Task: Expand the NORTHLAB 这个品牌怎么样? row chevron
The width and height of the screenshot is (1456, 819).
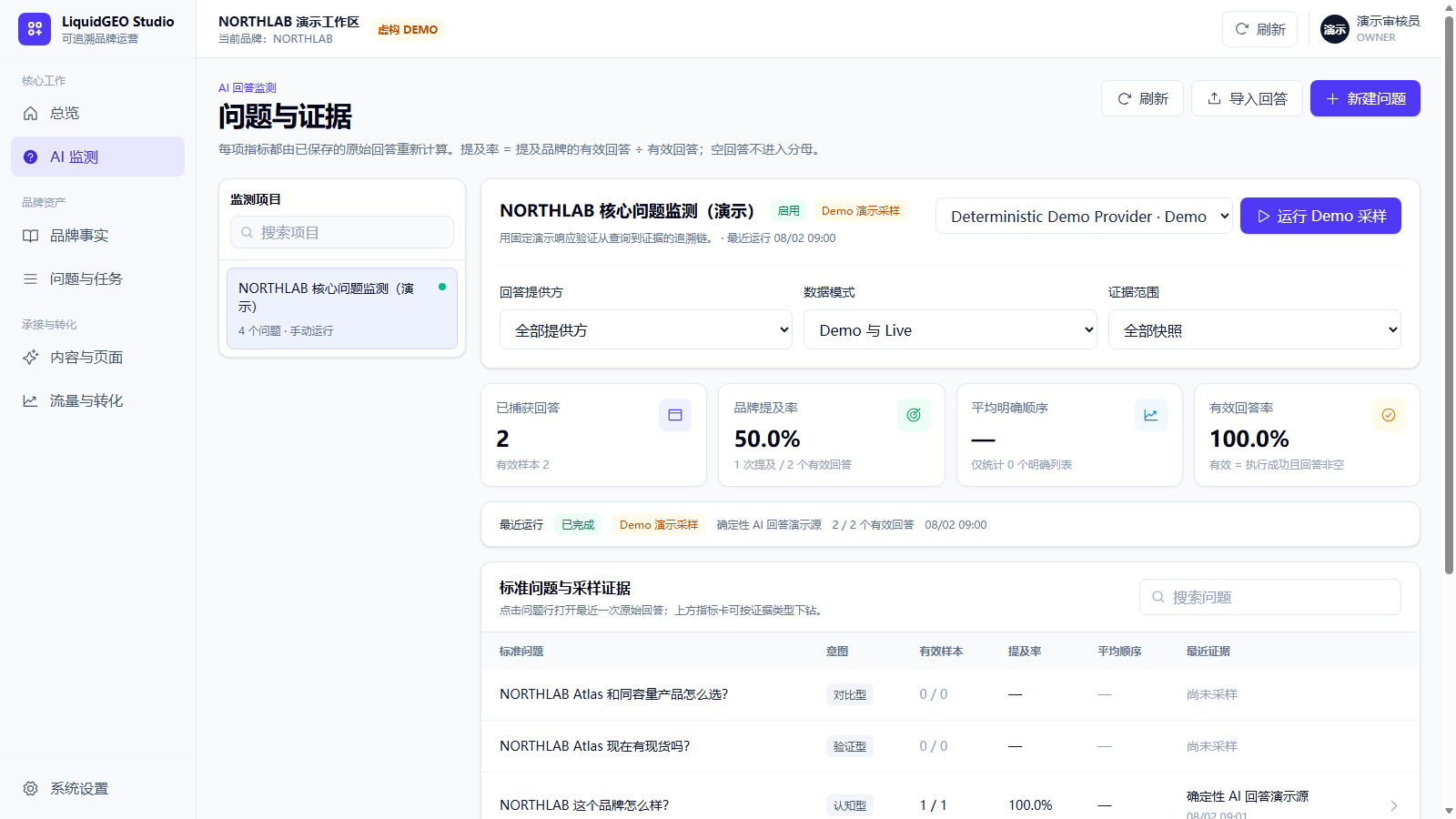Action: click(x=1394, y=805)
